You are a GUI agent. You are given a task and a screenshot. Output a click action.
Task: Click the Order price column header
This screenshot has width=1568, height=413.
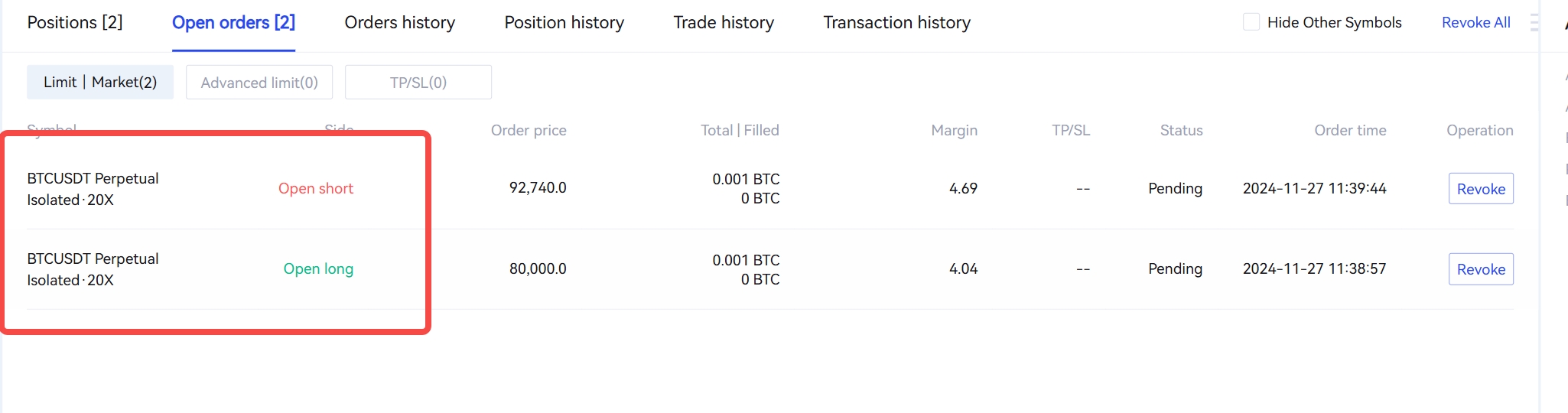coord(529,131)
